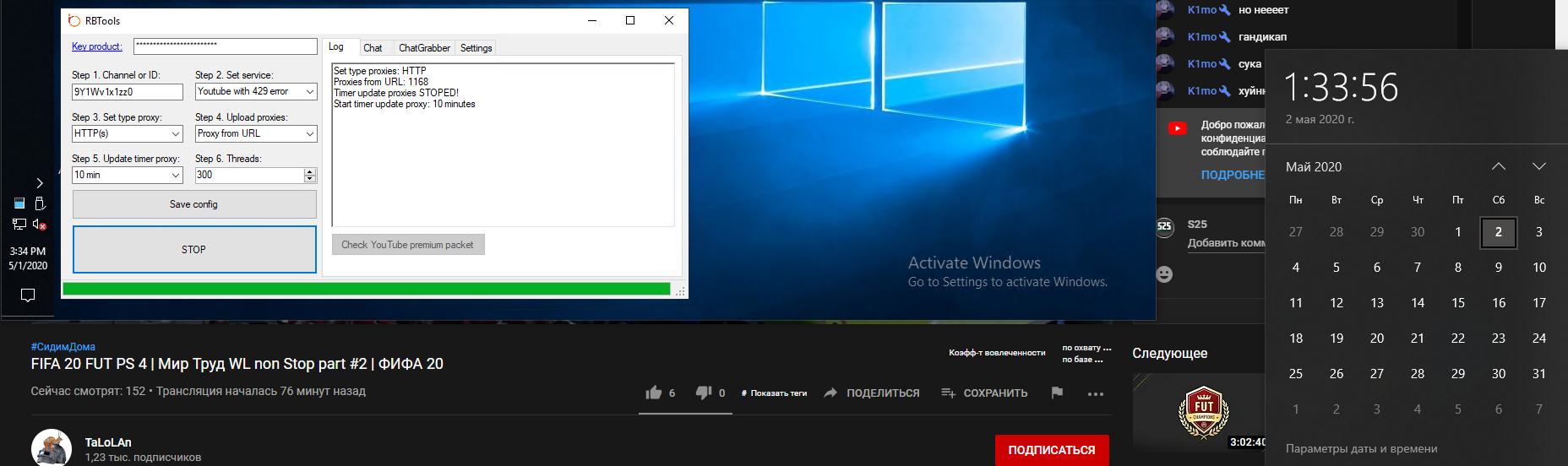Click the network tray icon

tap(19, 225)
